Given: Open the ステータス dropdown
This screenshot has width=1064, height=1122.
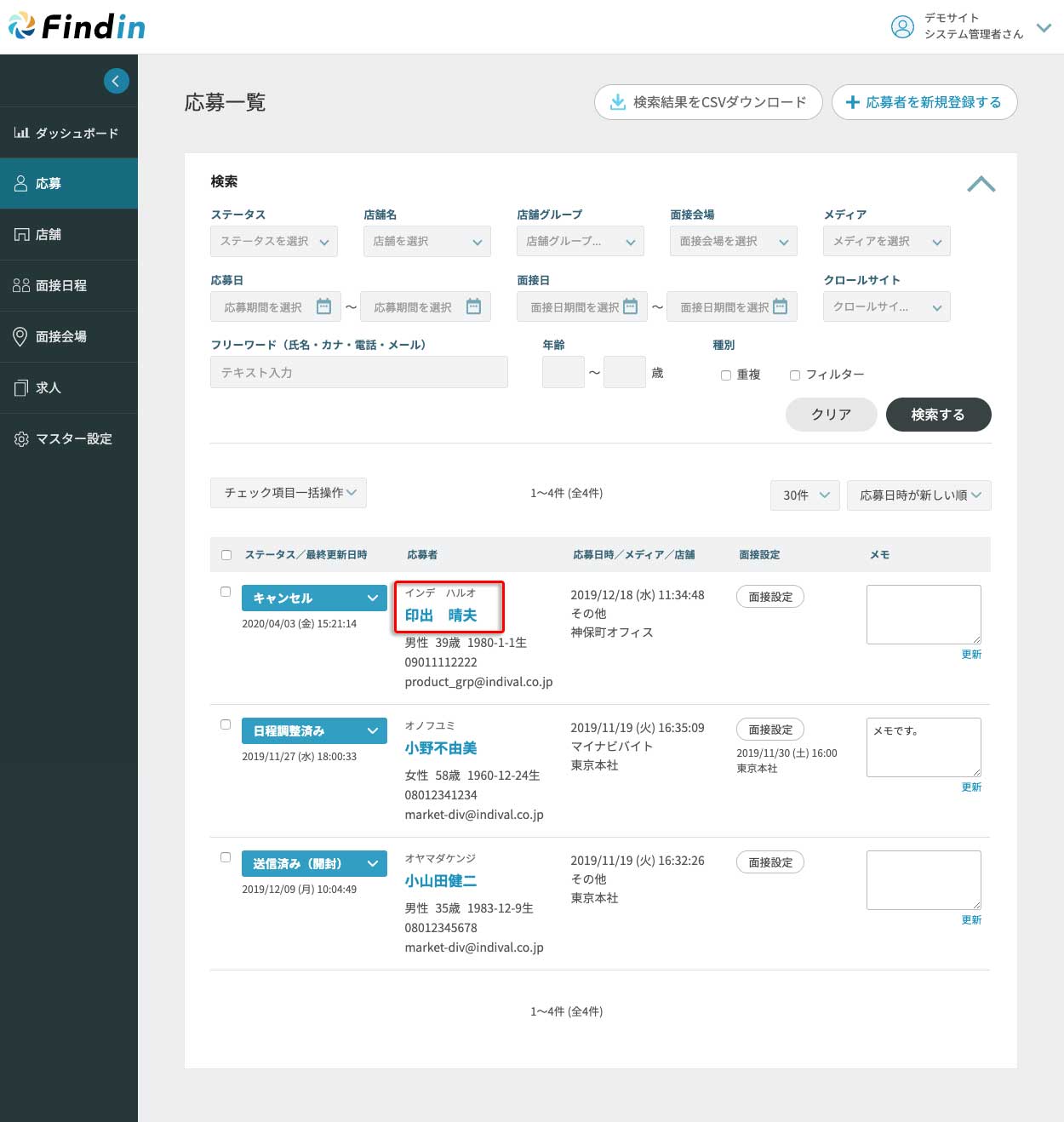Looking at the screenshot, I should pyautogui.click(x=274, y=242).
